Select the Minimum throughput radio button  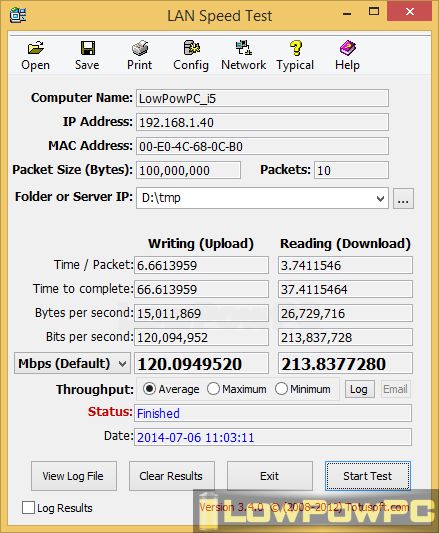click(x=281, y=389)
